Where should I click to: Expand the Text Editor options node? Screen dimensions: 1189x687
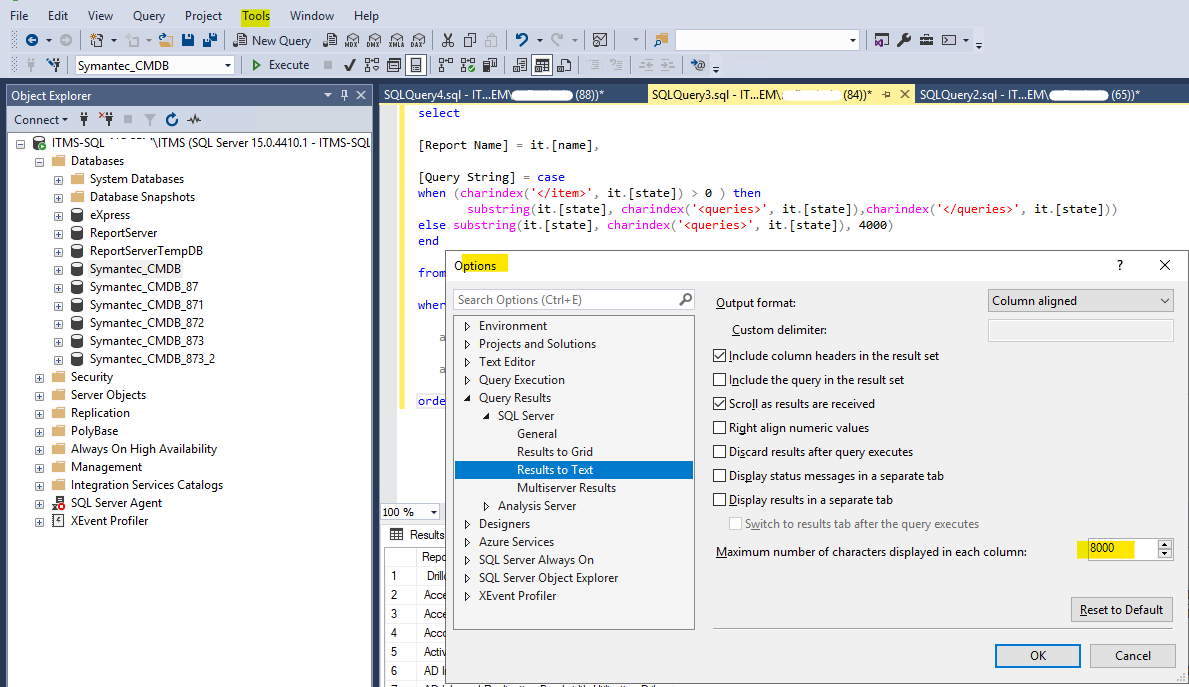467,362
